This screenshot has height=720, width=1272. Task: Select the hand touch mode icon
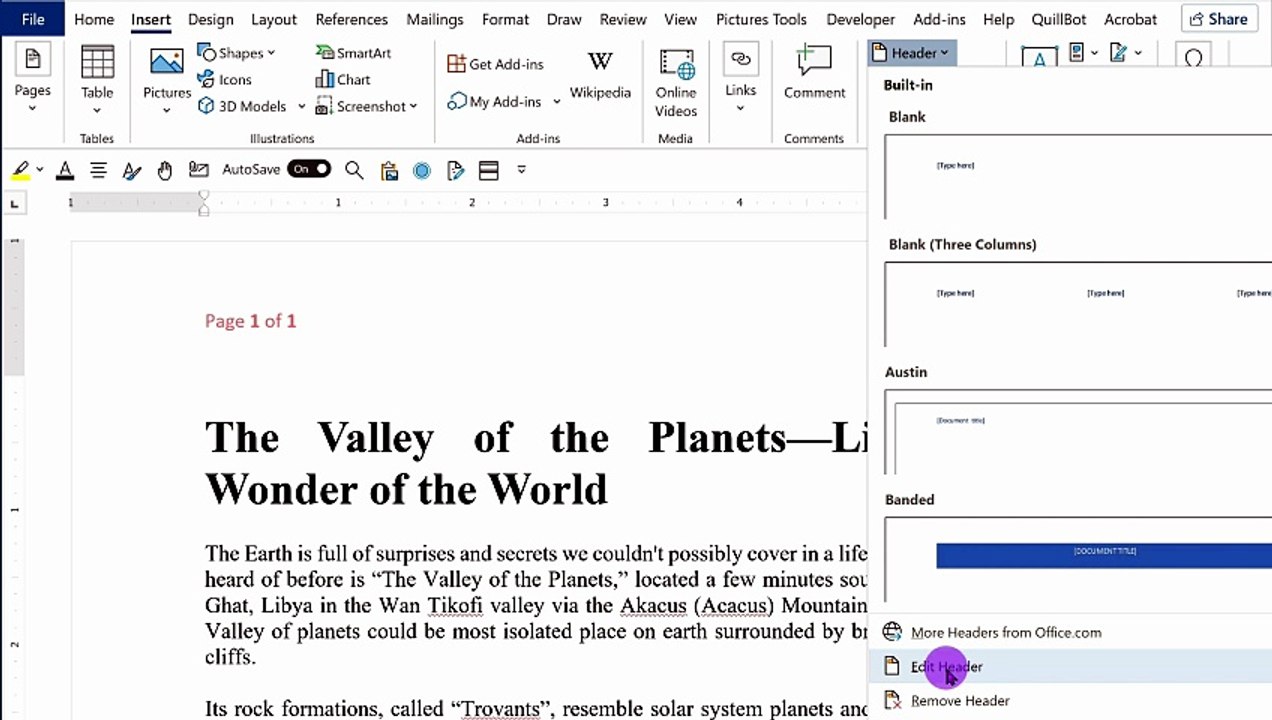click(x=165, y=170)
